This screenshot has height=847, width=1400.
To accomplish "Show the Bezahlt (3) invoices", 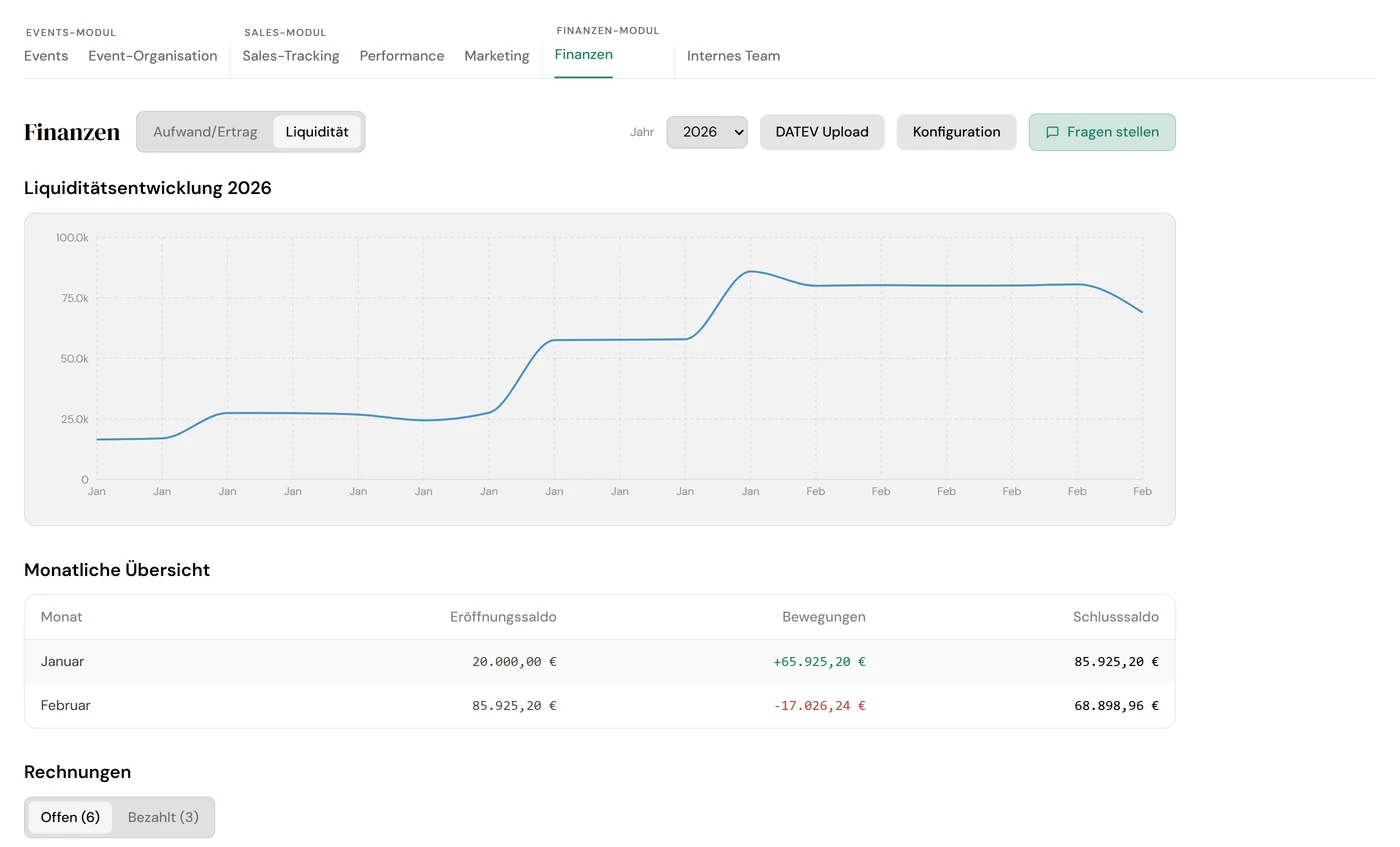I will [163, 817].
